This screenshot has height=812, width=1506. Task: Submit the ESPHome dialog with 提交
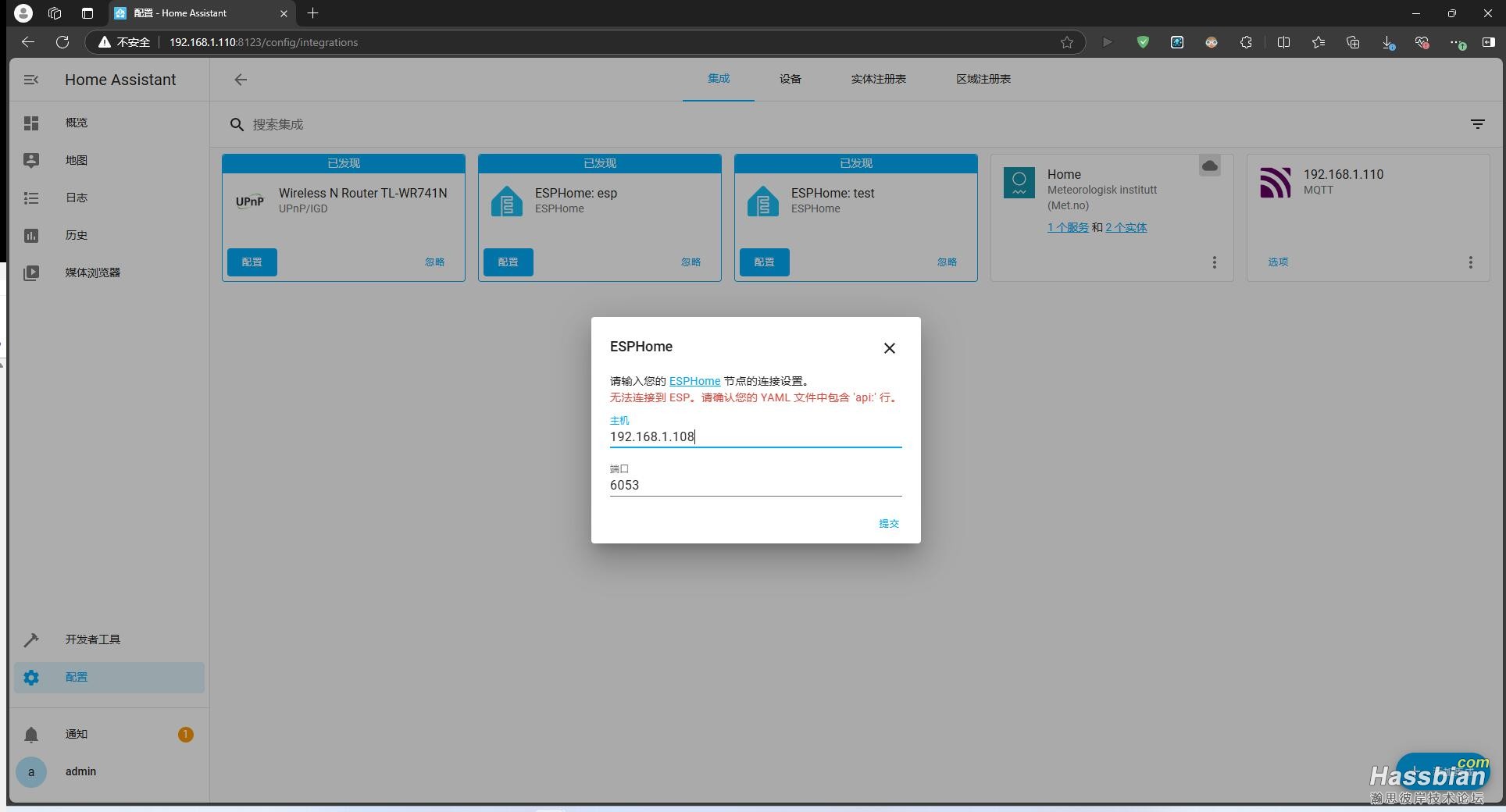pyautogui.click(x=889, y=524)
